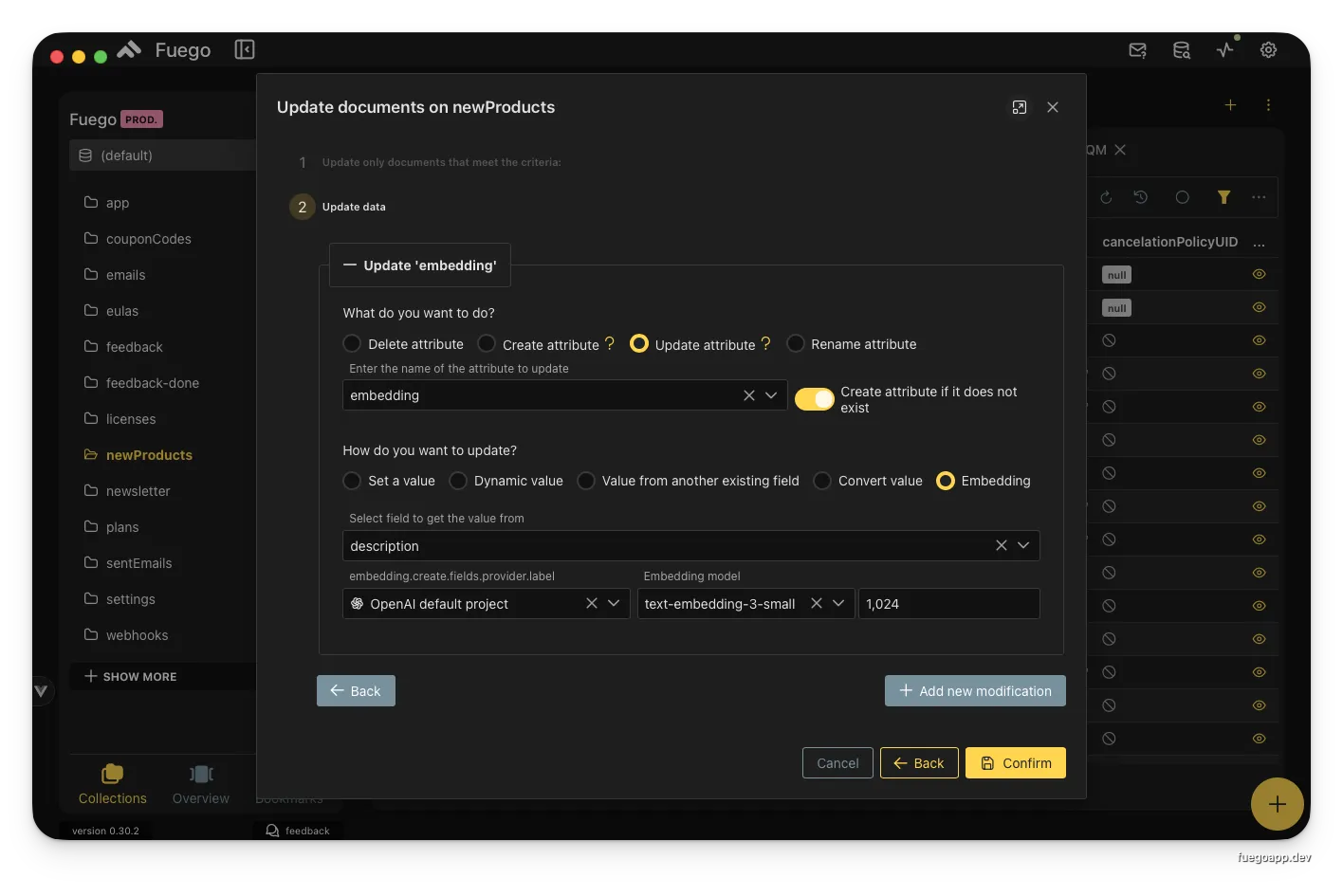Select the Convert value option
Viewport: 1343px width, 896px height.
(x=821, y=481)
